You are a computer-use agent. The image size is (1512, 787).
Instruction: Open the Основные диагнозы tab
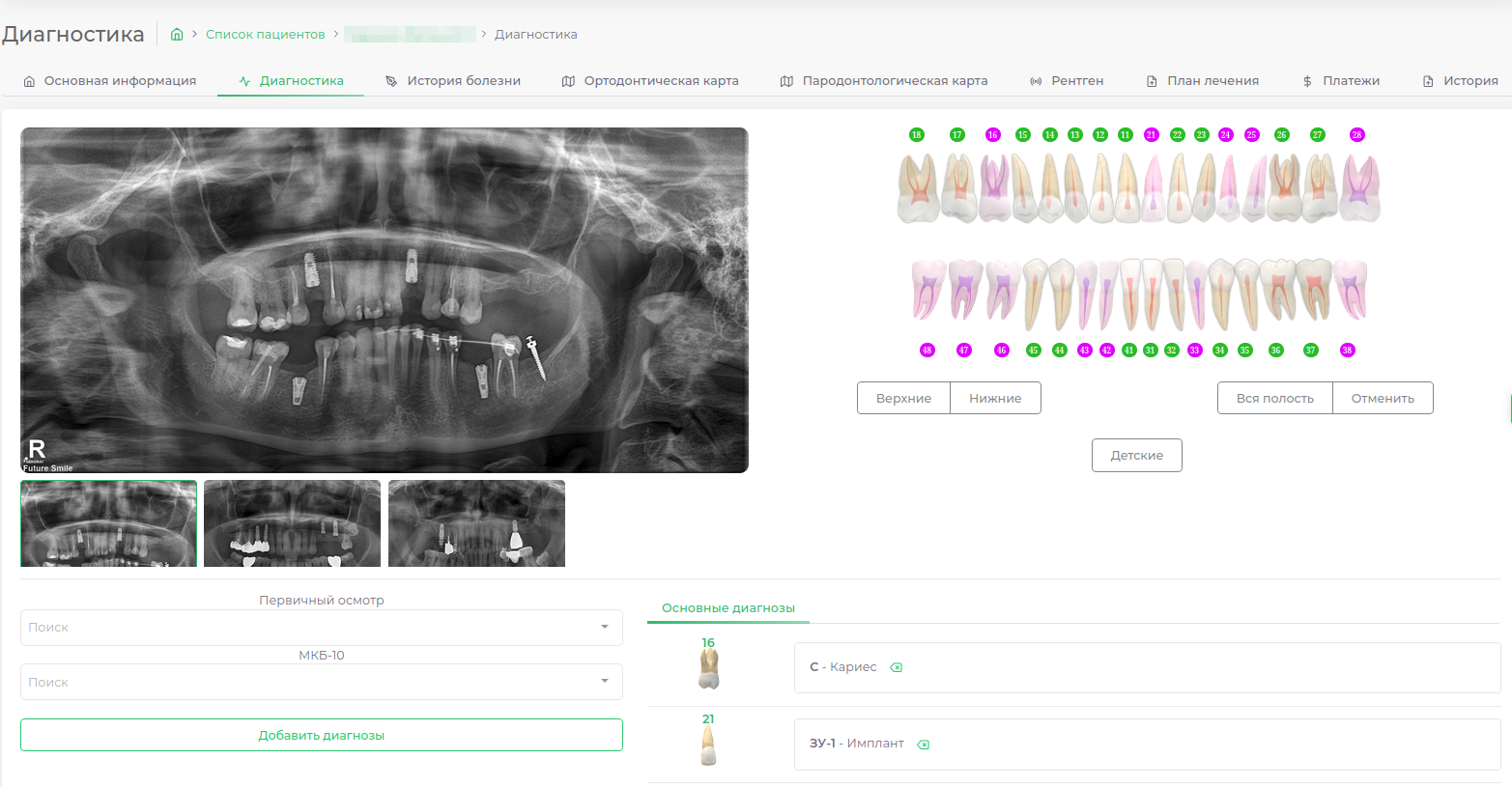pyautogui.click(x=728, y=608)
